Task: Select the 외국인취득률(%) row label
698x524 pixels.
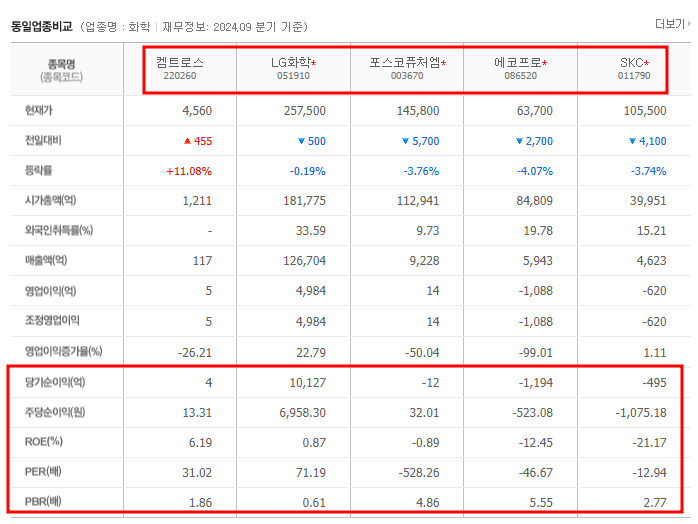Action: 59,230
